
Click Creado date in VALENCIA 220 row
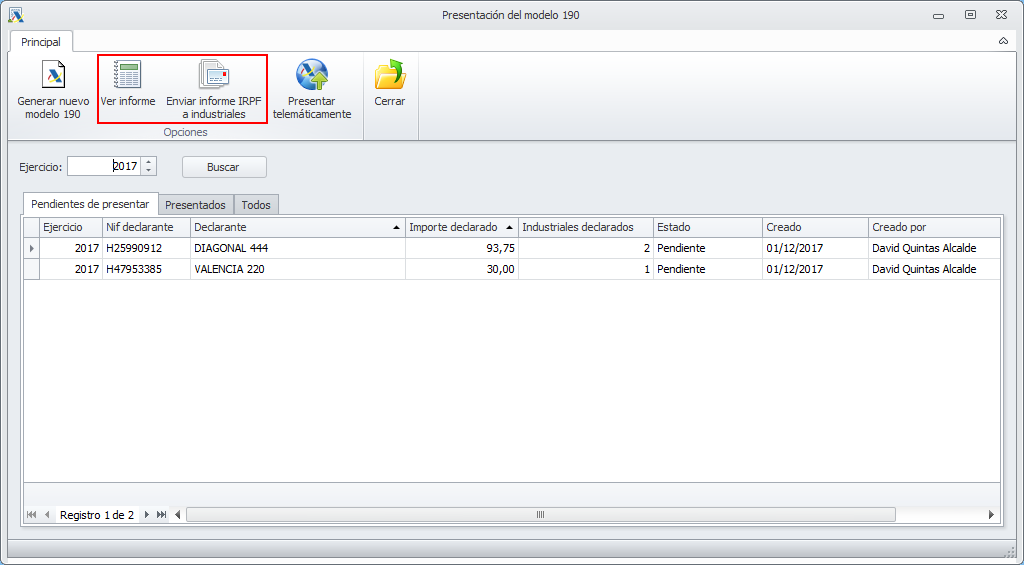(815, 269)
